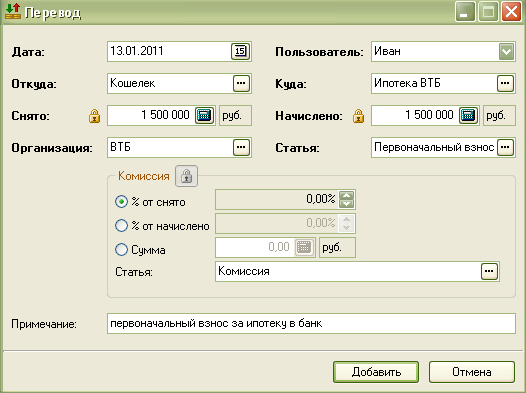The height and width of the screenshot is (393, 526).
Task: Select the 'Сумма' commission radio option
Action: [121, 249]
